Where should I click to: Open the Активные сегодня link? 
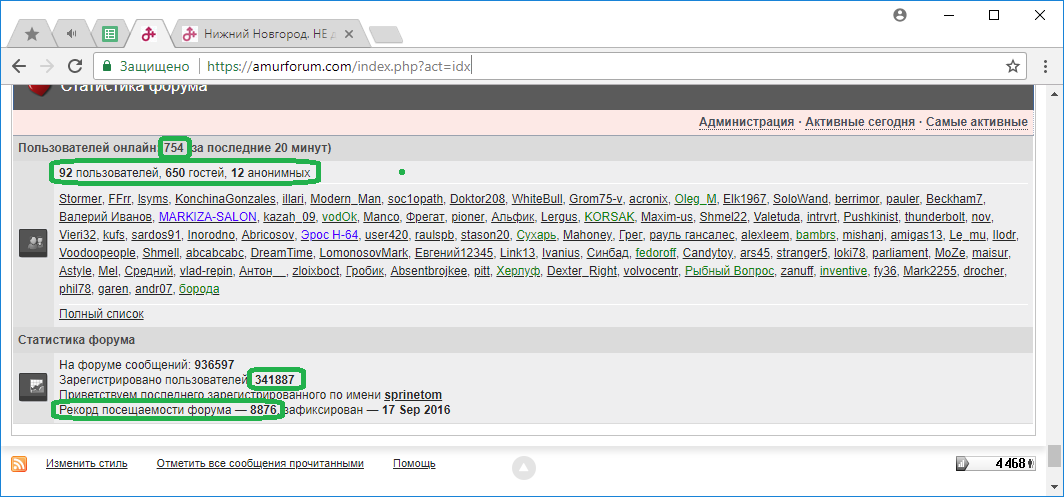859,122
